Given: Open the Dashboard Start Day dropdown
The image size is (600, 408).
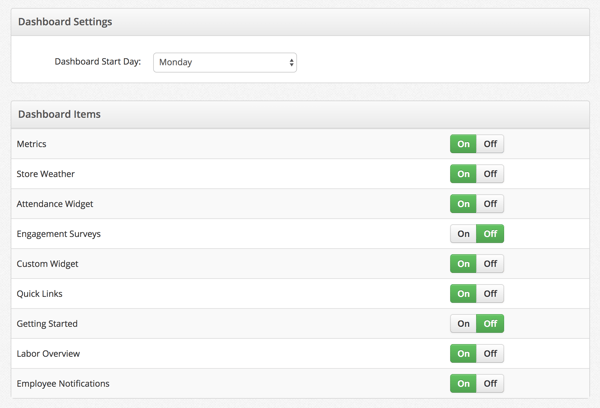Looking at the screenshot, I should pos(225,62).
